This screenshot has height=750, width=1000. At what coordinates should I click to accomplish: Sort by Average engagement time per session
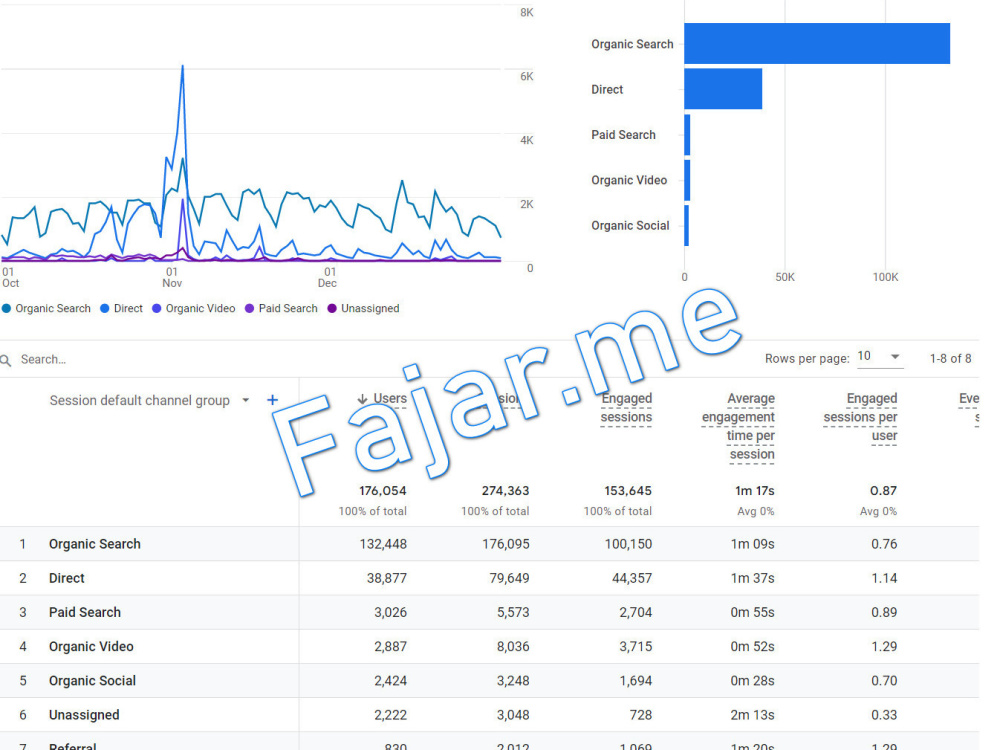tap(739, 426)
